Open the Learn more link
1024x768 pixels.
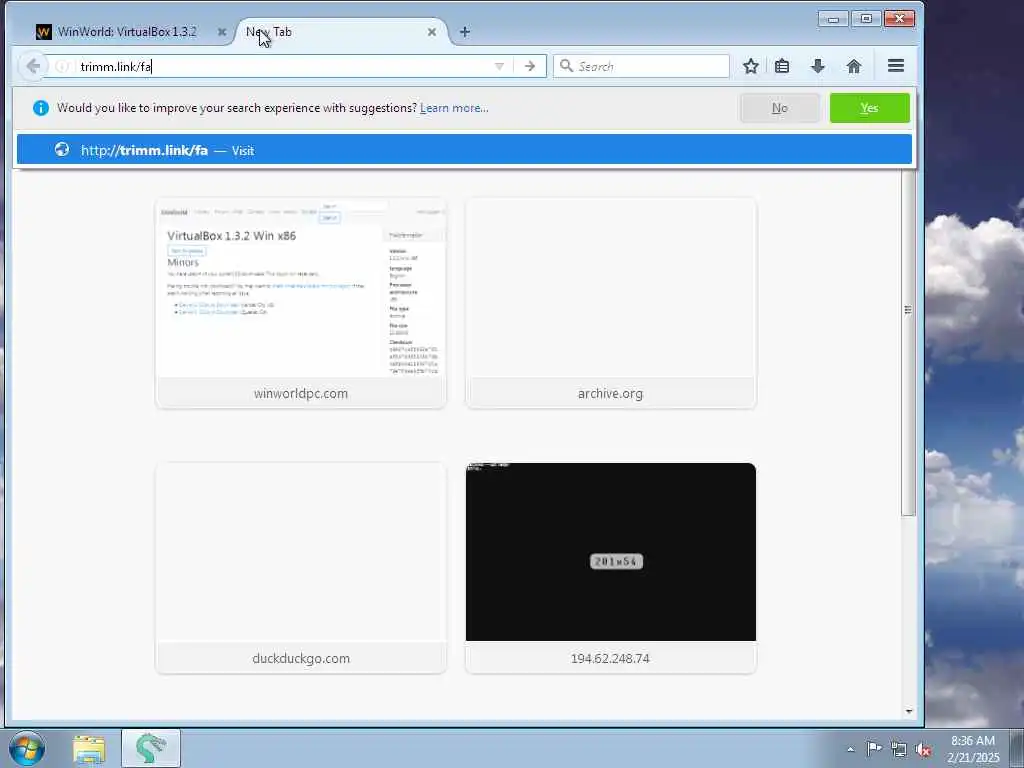(454, 108)
